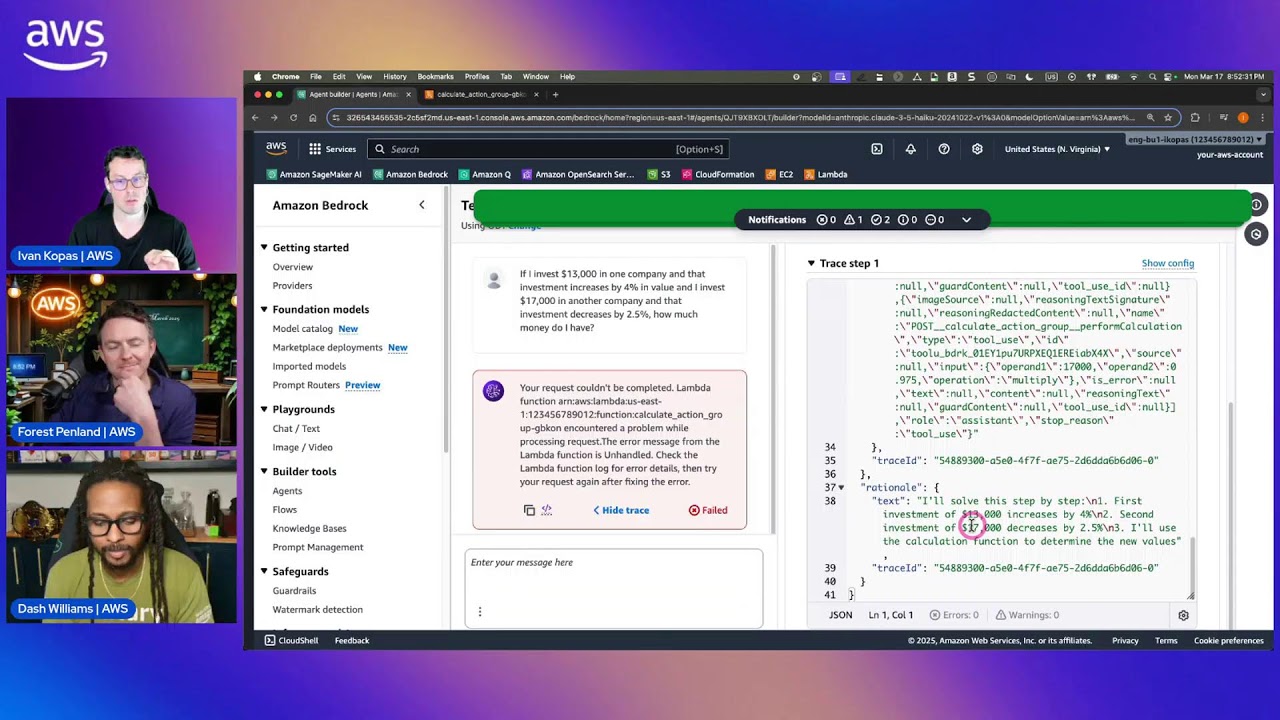This screenshot has width=1280, height=720.
Task: Focus the AWS services Search box
Action: (x=548, y=149)
